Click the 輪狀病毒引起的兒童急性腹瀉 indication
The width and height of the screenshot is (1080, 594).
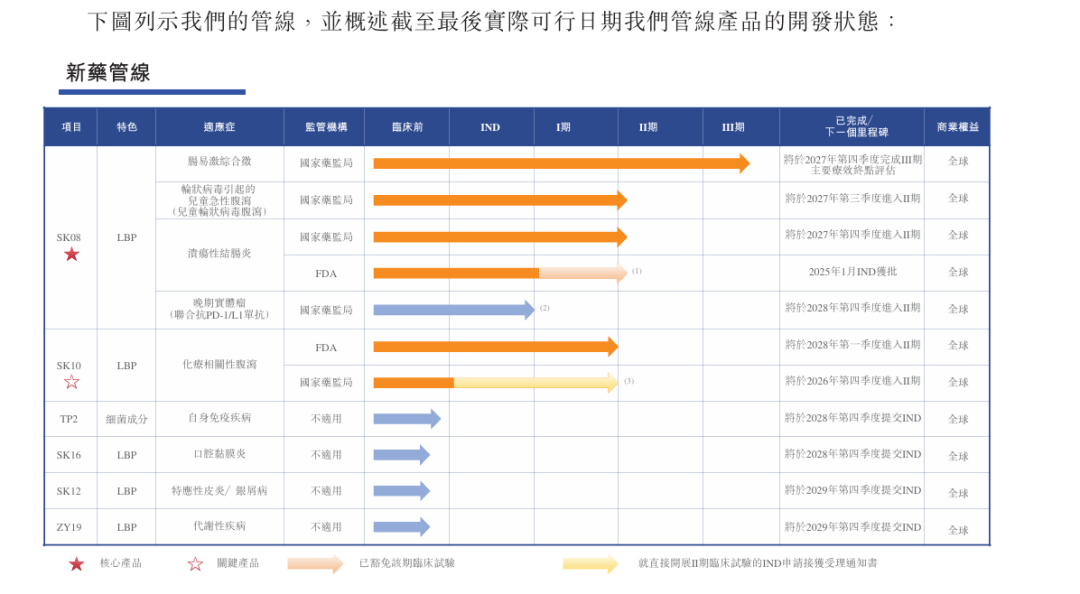[220, 201]
